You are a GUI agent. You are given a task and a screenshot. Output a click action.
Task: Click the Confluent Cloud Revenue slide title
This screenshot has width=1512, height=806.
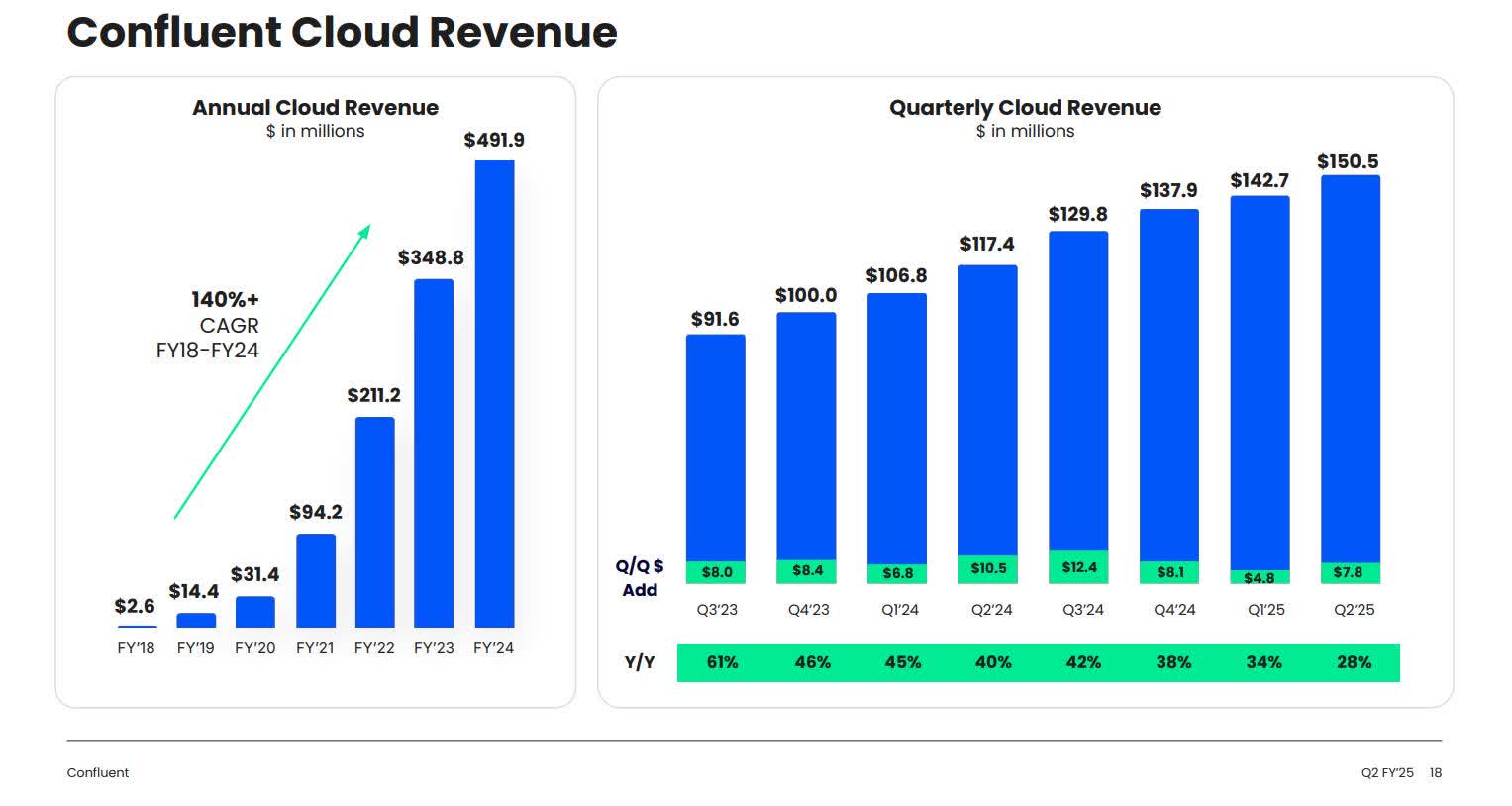(341, 32)
